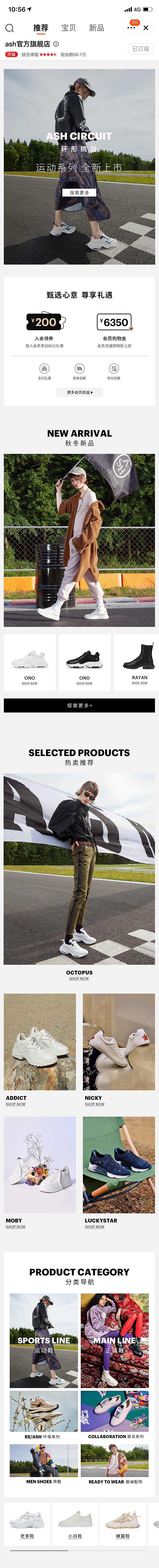This screenshot has width=159, height=1568.
Task: Expand store info arrow beside ash官方旗舰店
Action: 56,44
